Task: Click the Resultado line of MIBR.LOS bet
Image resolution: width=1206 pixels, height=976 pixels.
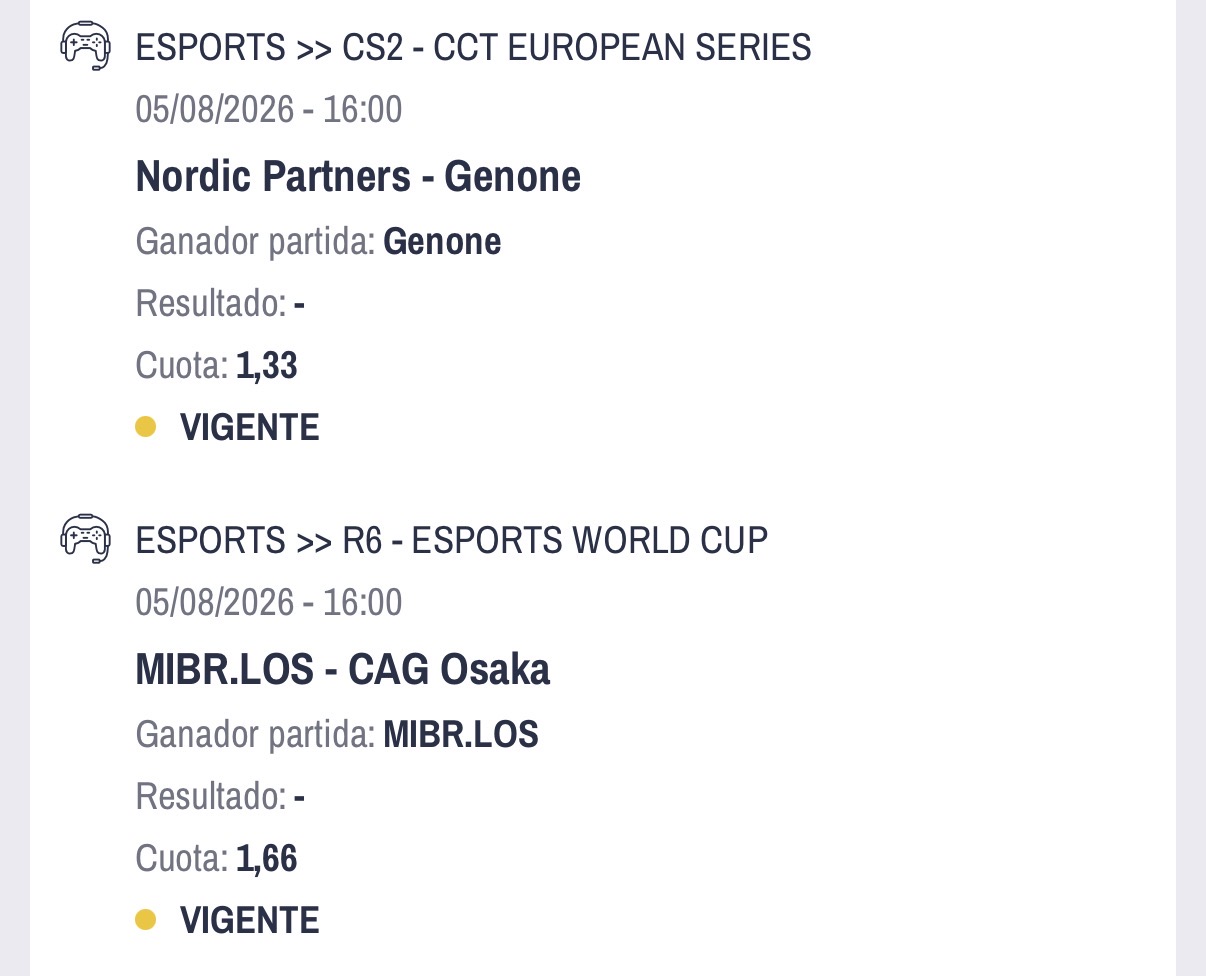Action: point(220,797)
